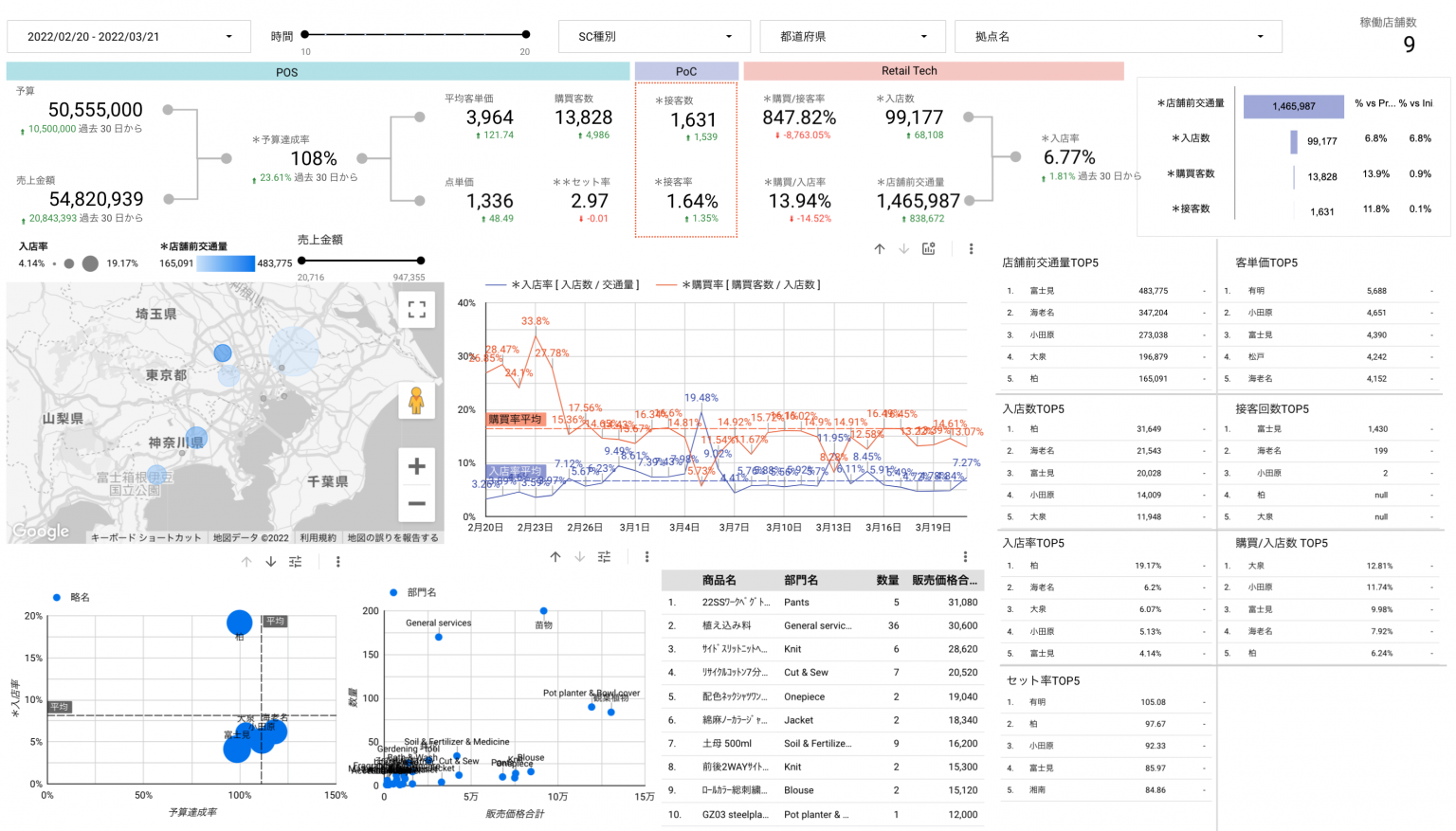Select the 平均客単価 value 3,964
This screenshot has width=1456, height=831.
(x=489, y=117)
